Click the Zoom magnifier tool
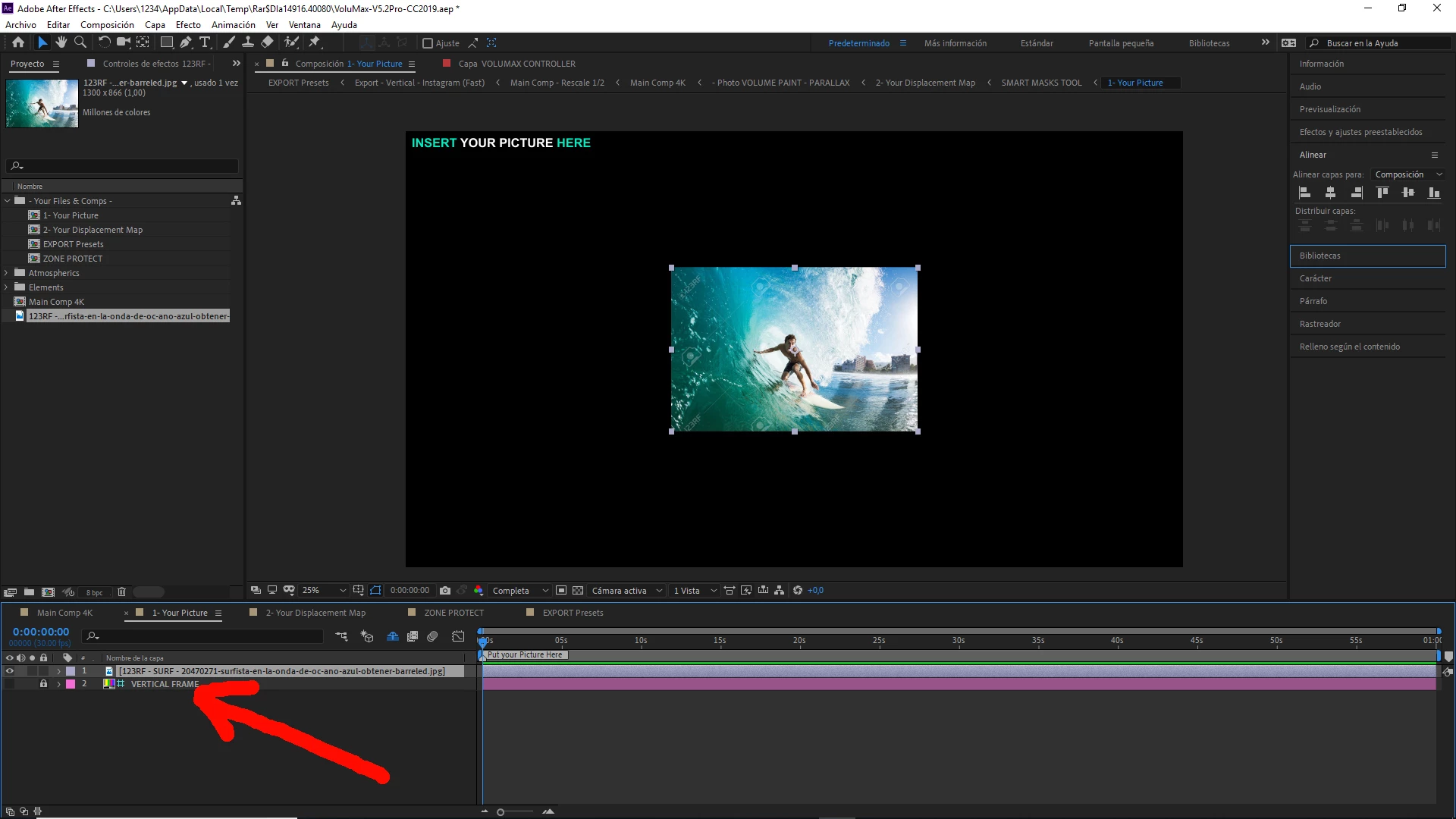The image size is (1456, 819). [80, 42]
